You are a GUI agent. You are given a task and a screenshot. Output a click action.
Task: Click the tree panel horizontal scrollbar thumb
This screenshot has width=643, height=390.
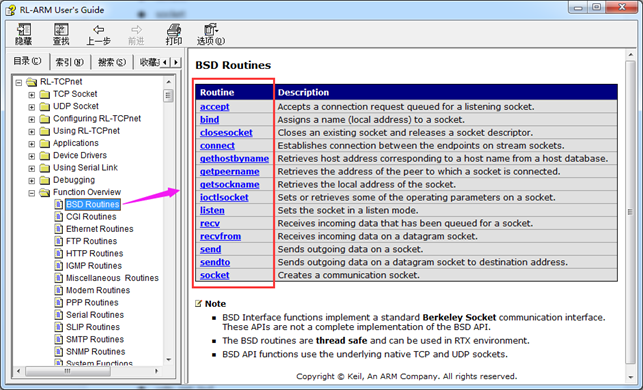[68, 371]
